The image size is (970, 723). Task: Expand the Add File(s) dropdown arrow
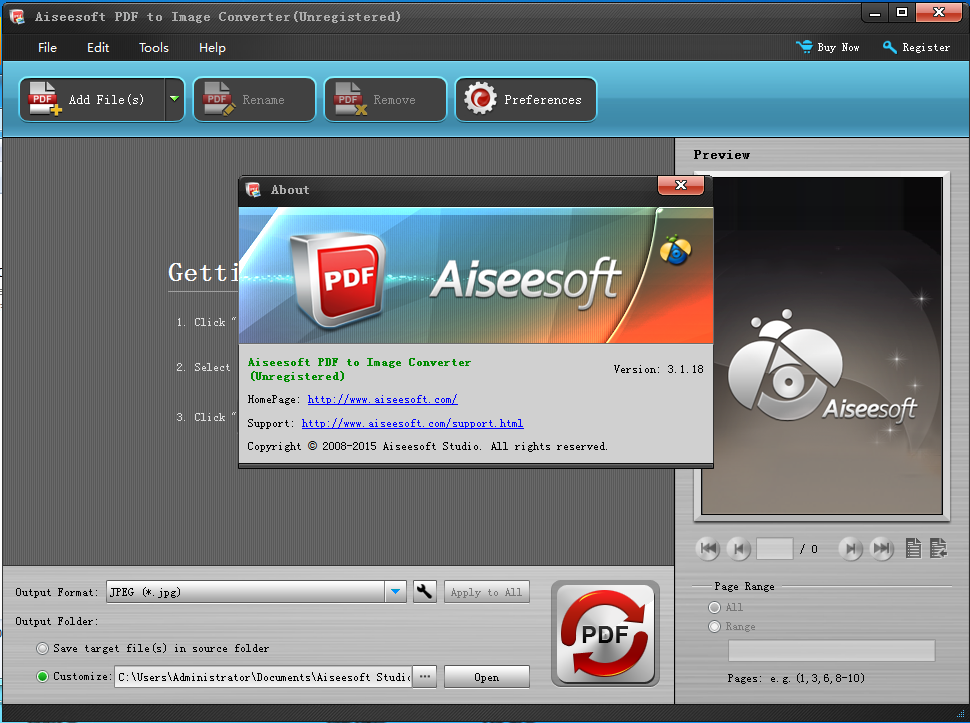[x=174, y=99]
